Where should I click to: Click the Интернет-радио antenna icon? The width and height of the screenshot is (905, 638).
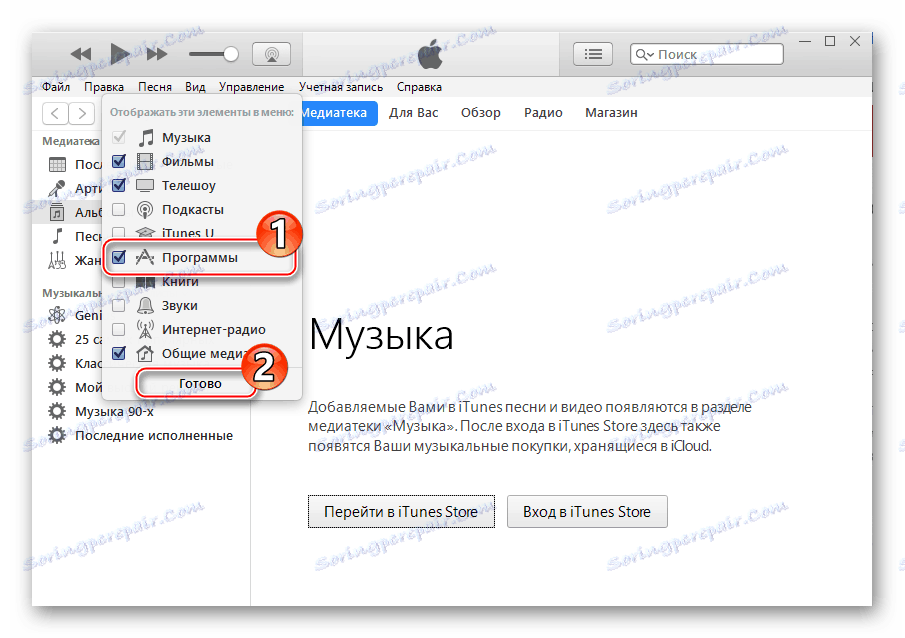coord(145,329)
